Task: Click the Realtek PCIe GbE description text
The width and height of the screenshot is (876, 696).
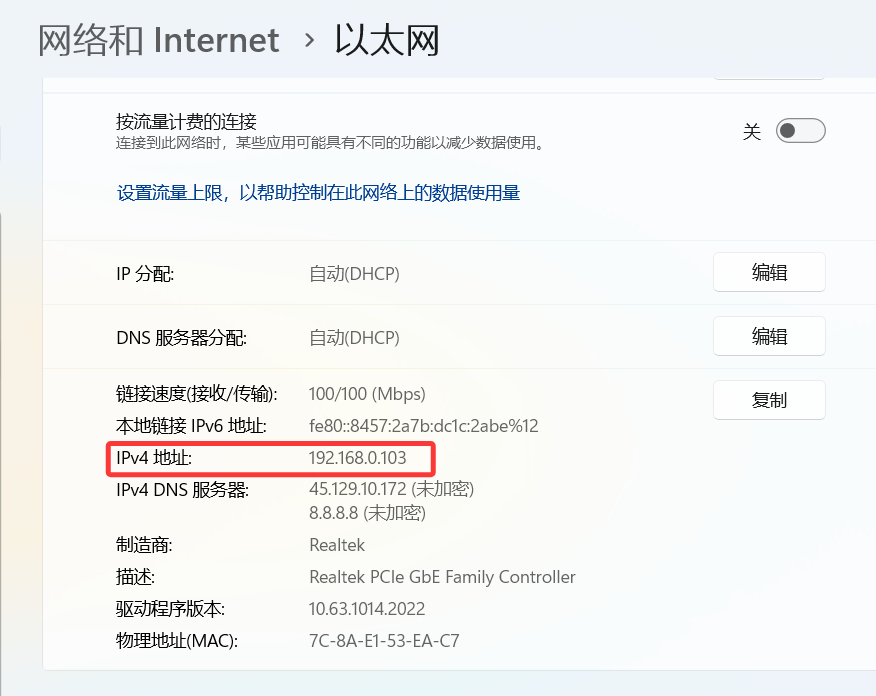Action: (x=442, y=577)
